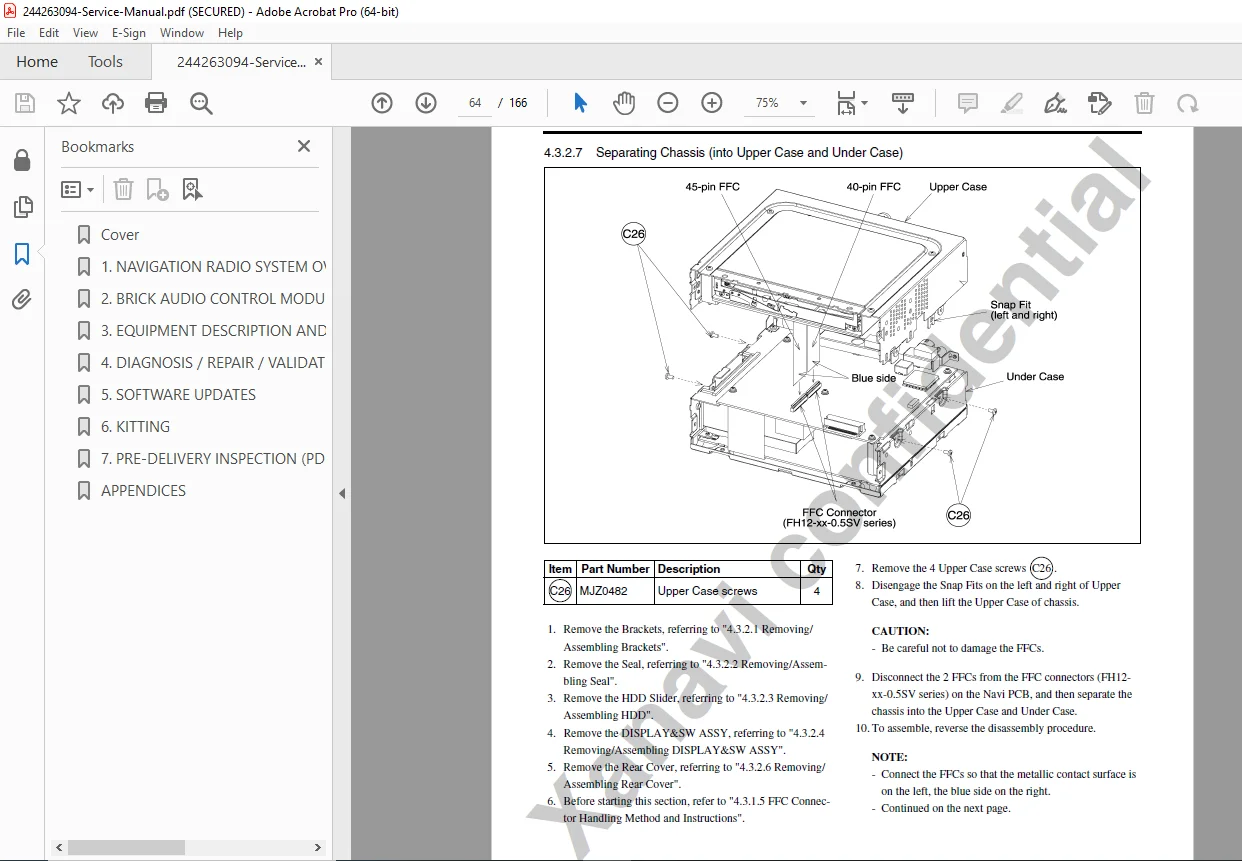Collapse the navigation pane arrow
The image size is (1242, 861).
coord(342,493)
